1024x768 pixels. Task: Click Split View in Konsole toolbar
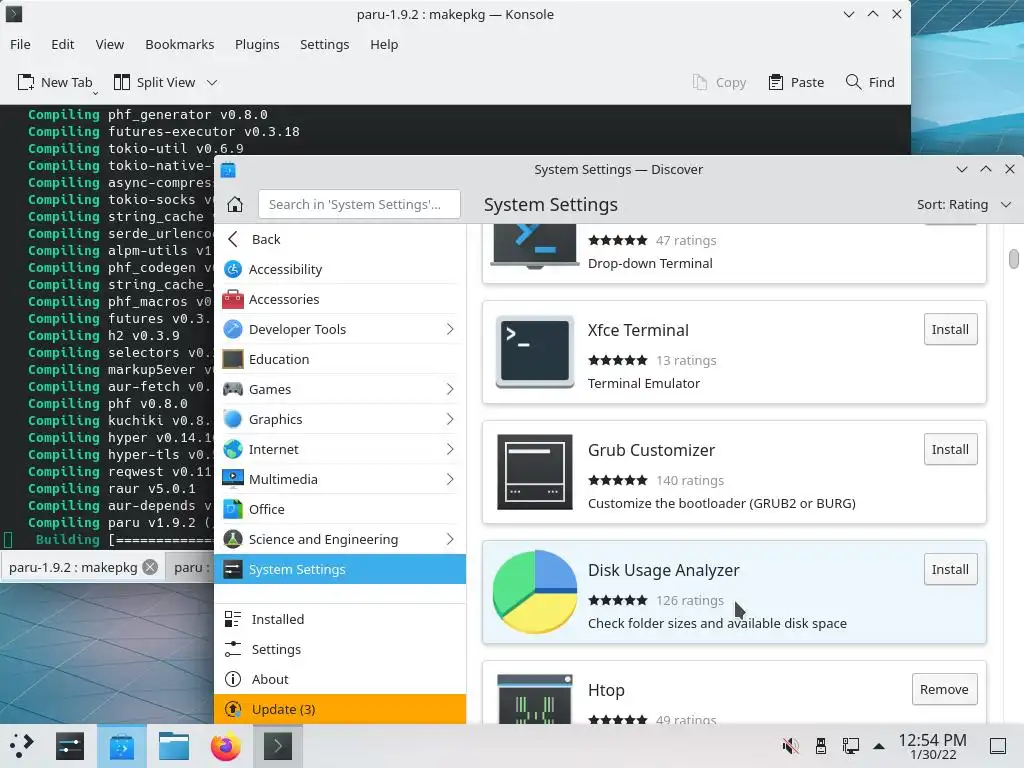pos(155,82)
